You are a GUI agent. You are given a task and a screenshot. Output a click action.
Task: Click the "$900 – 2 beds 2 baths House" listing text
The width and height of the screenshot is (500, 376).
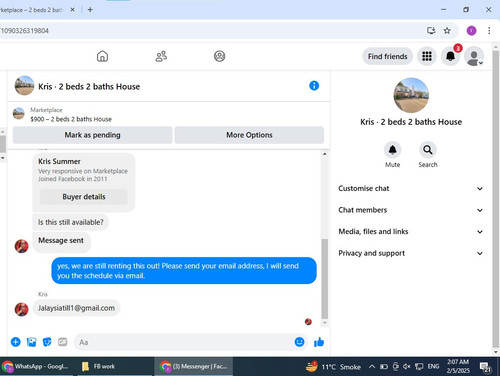pos(71,119)
